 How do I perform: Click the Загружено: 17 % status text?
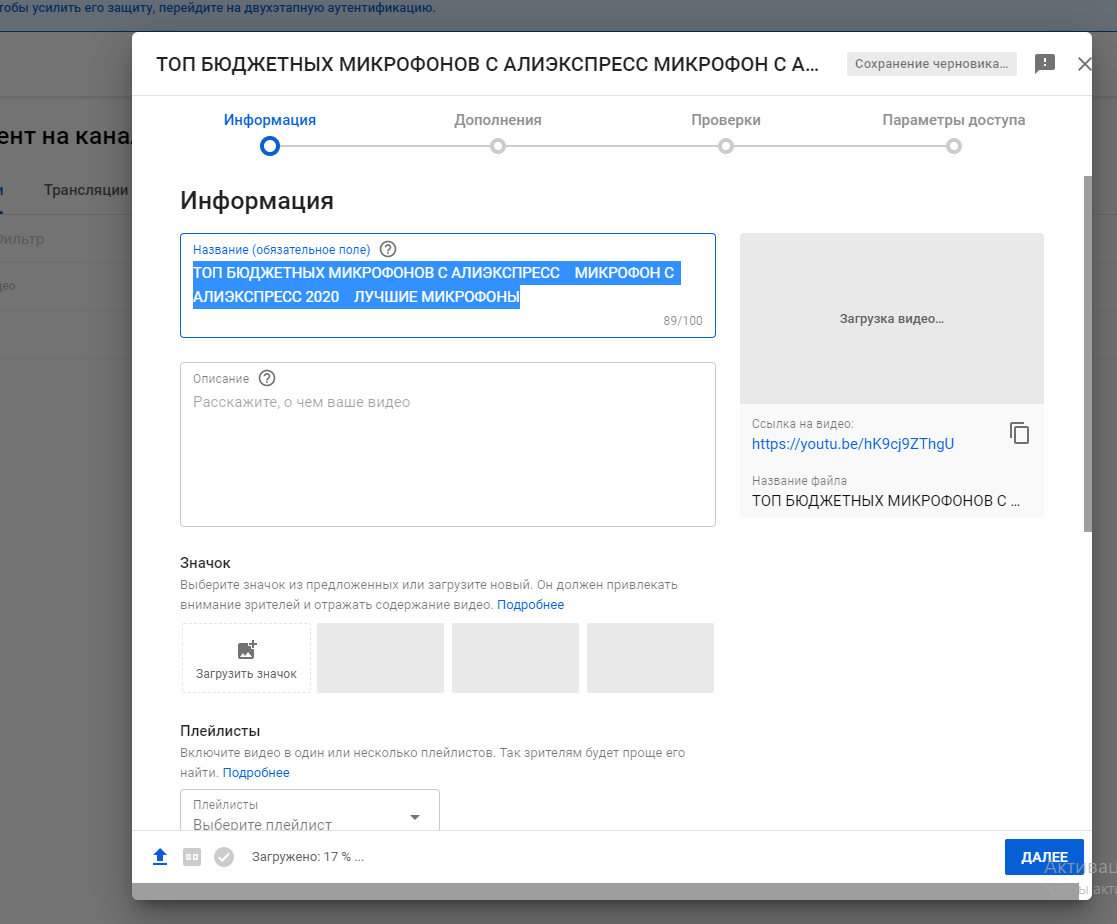pos(308,857)
